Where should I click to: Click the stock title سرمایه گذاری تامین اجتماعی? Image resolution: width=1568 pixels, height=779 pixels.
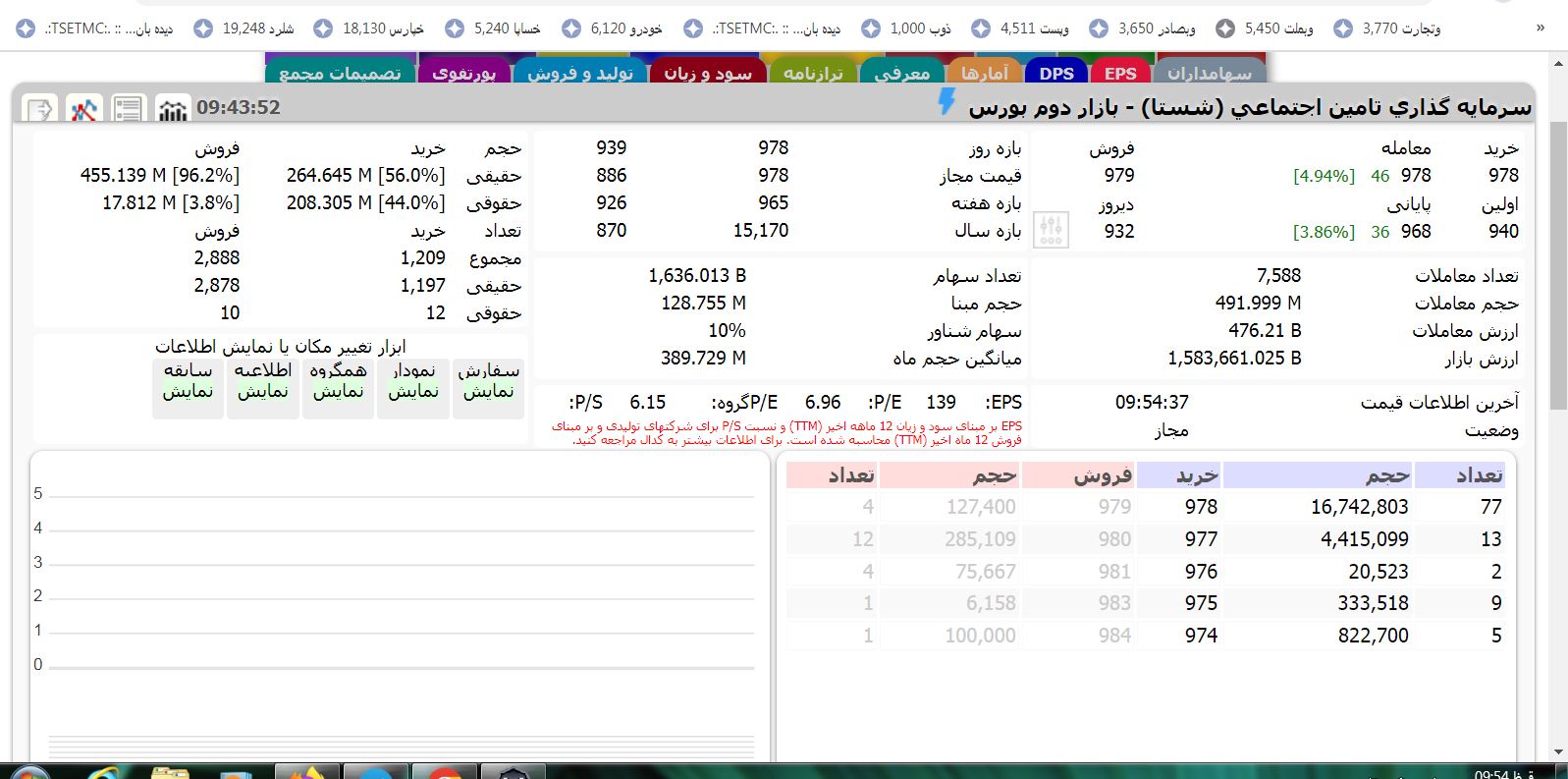click(1379, 108)
